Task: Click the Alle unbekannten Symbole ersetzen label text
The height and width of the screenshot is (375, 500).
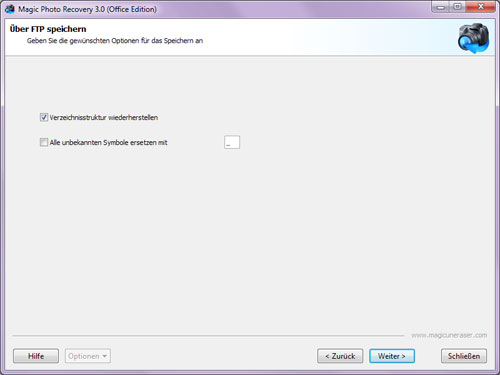Action: coord(108,143)
